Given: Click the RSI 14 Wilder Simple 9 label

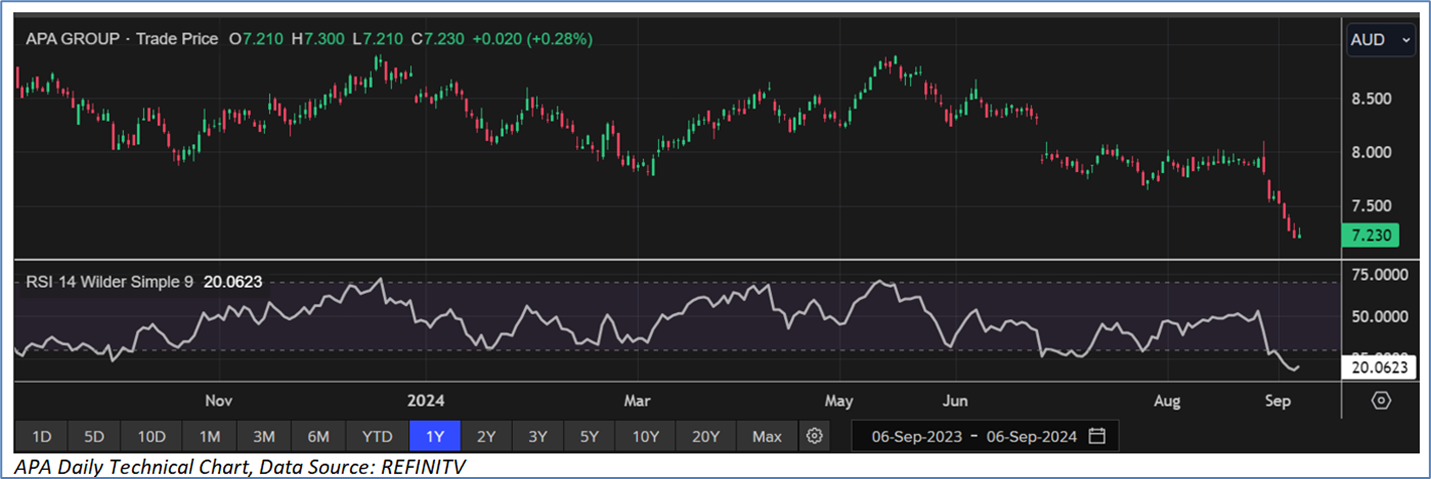Looking at the screenshot, I should 110,282.
